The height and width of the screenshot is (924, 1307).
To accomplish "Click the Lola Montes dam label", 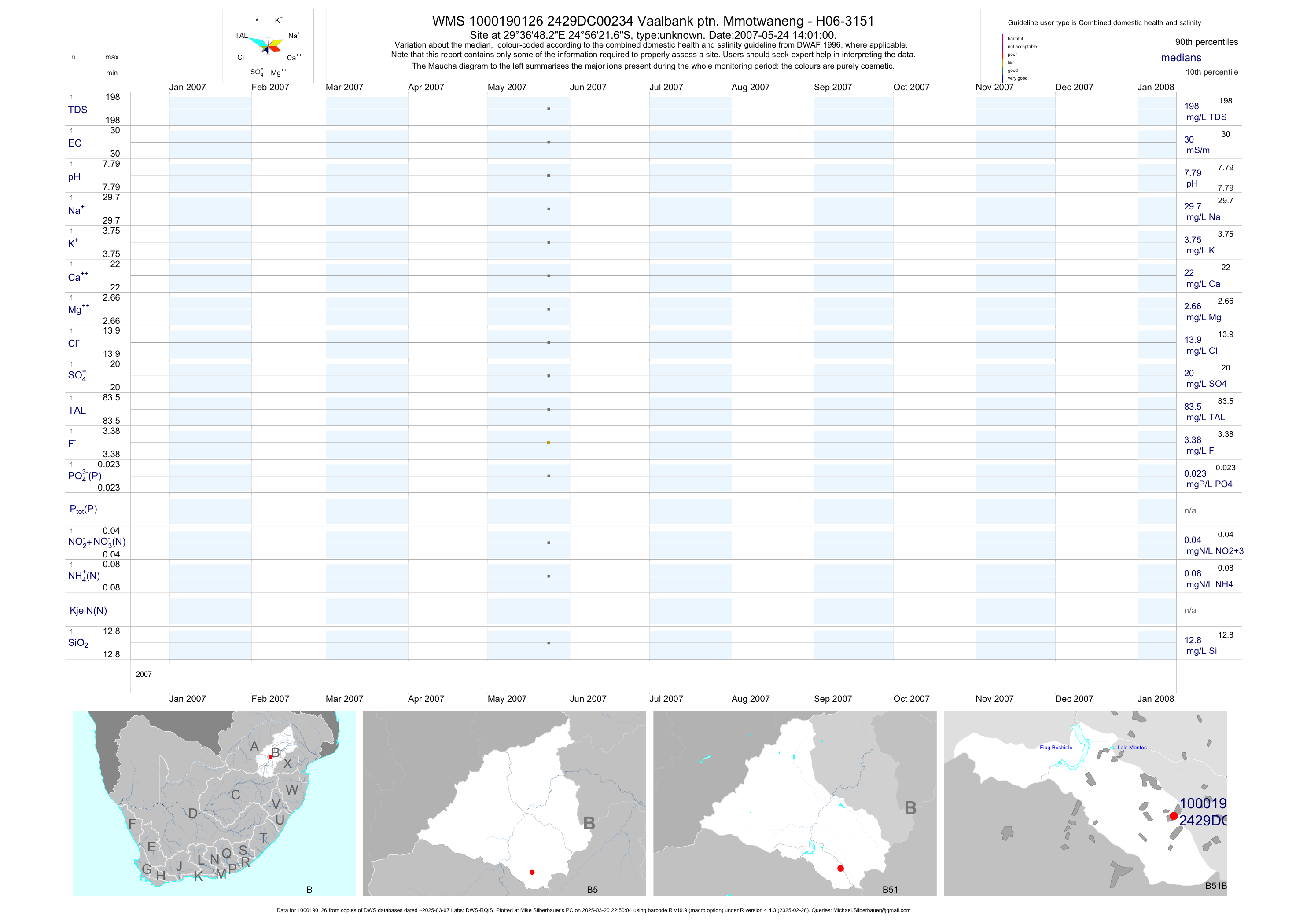I will (1132, 748).
